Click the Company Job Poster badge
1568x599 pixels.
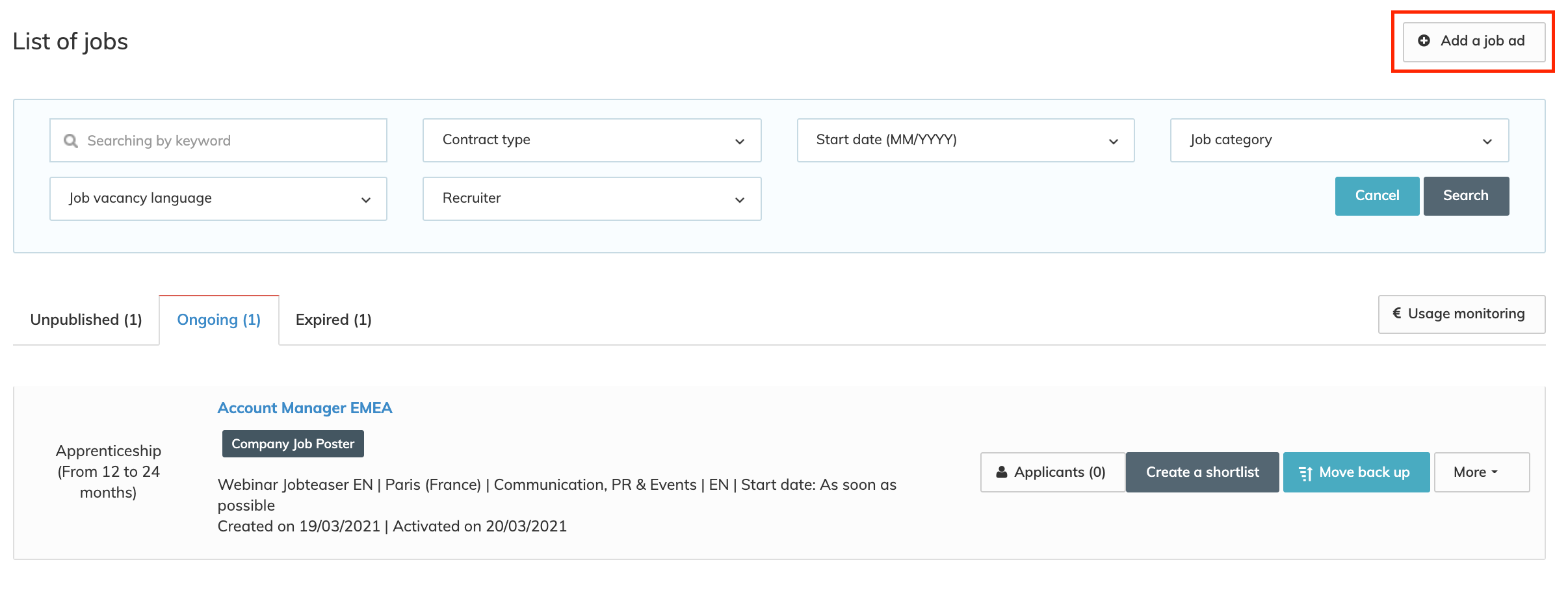(x=293, y=444)
